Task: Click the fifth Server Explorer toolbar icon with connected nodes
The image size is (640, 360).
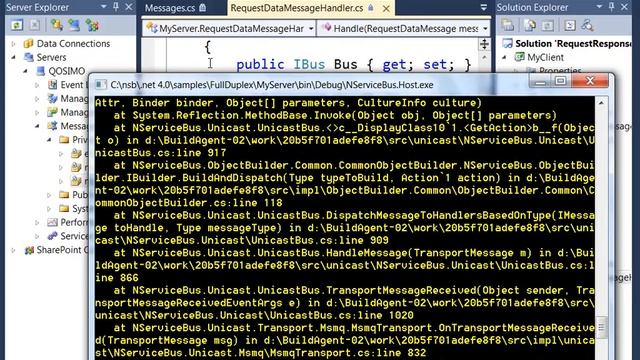Action: [x=92, y=26]
